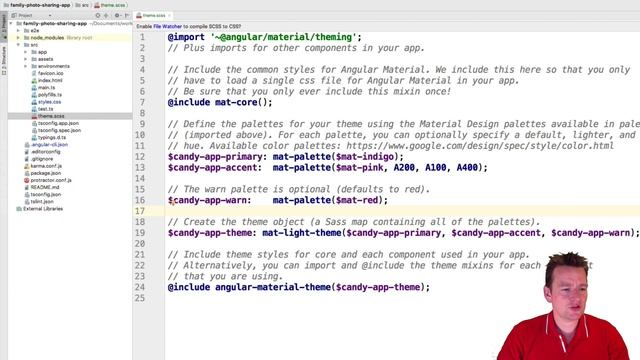Screen dimensions: 640x360
Task: Hide the Project panel with the hide icon
Action: coord(127,16)
